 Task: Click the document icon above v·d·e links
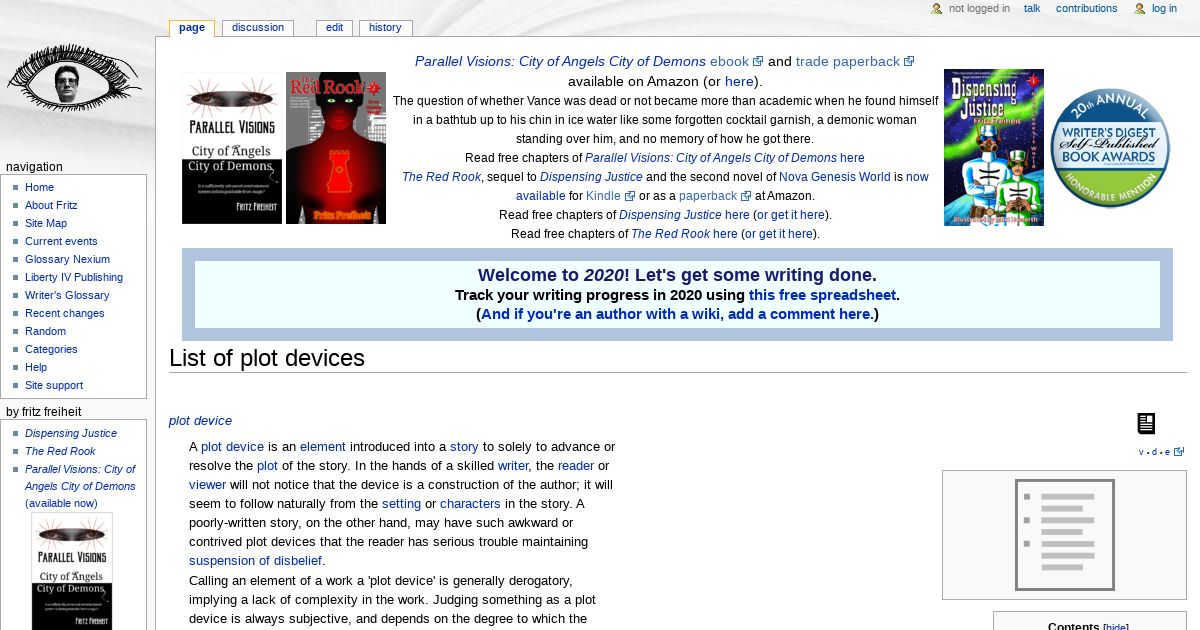pyautogui.click(x=1146, y=423)
